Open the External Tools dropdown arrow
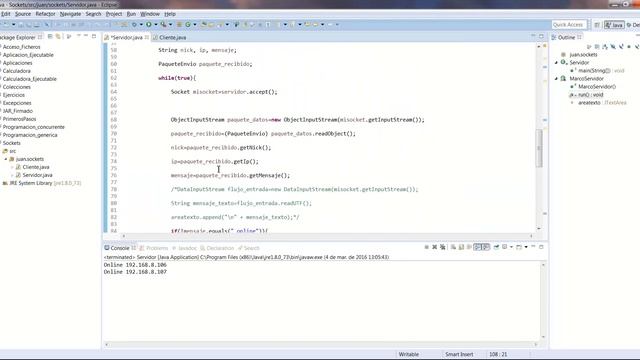The height and width of the screenshot is (360, 640). click(x=171, y=24)
